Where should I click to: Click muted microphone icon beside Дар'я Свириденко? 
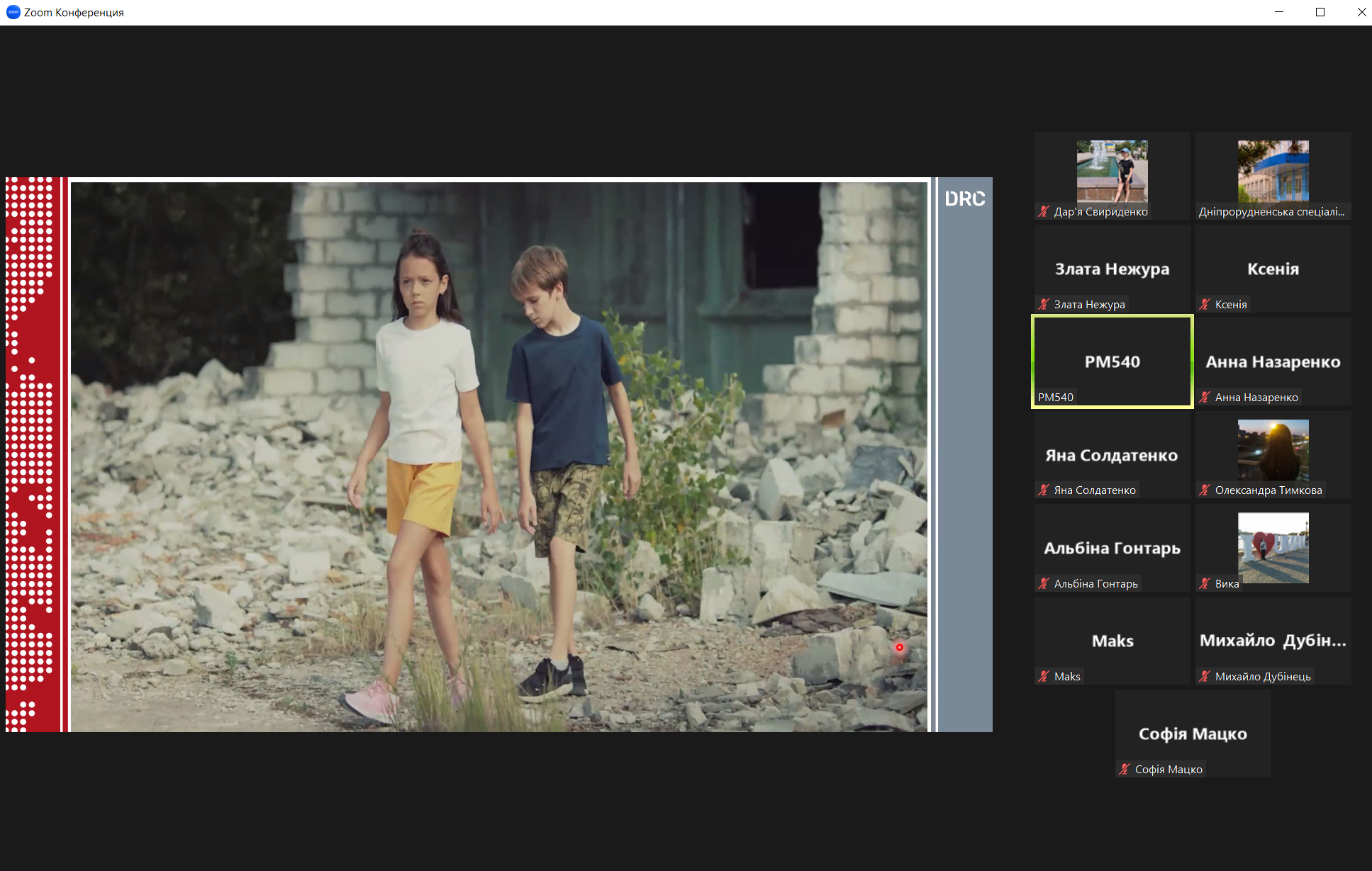[1044, 211]
